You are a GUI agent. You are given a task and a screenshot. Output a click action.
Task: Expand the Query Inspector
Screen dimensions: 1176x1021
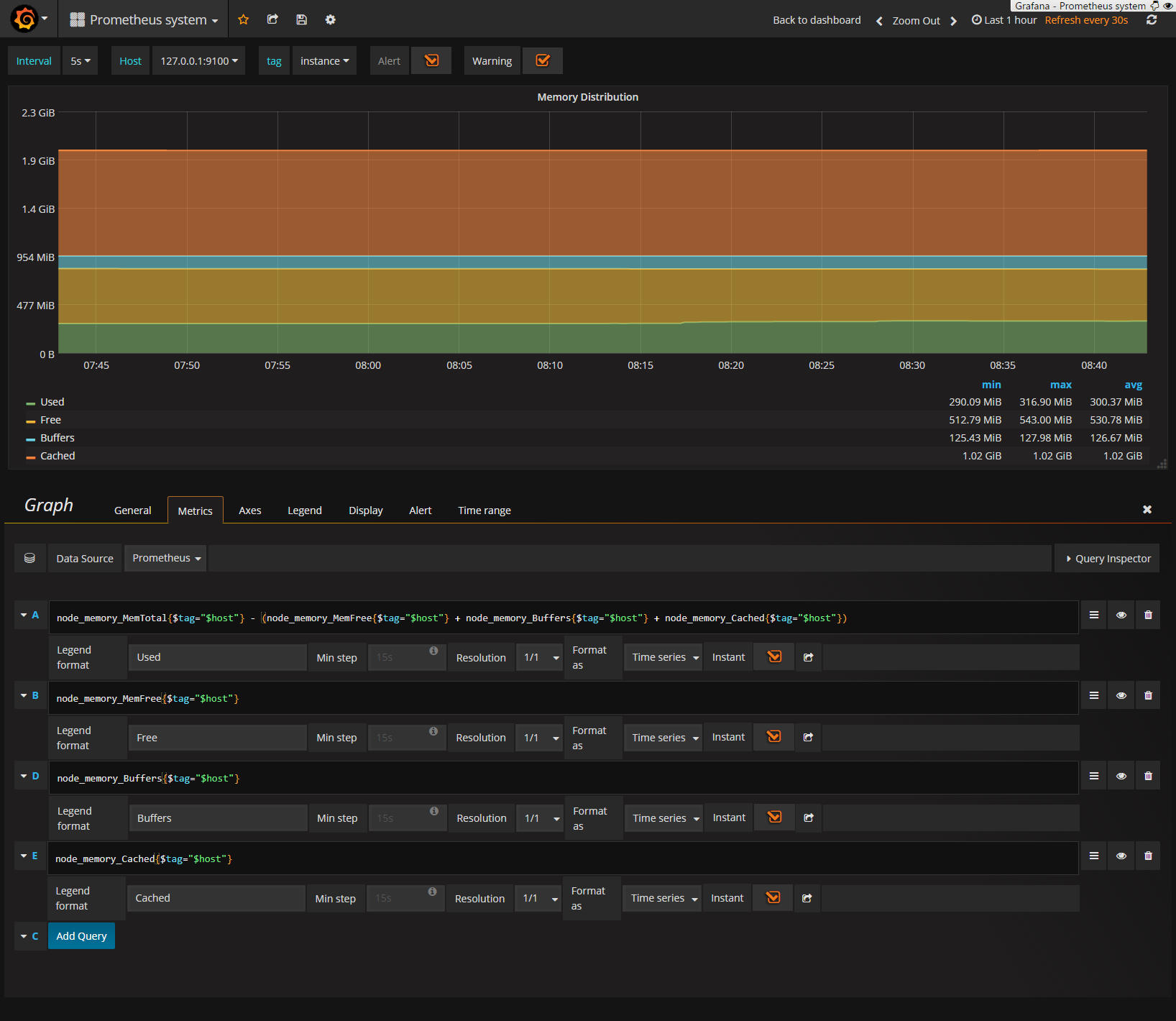coord(1107,559)
